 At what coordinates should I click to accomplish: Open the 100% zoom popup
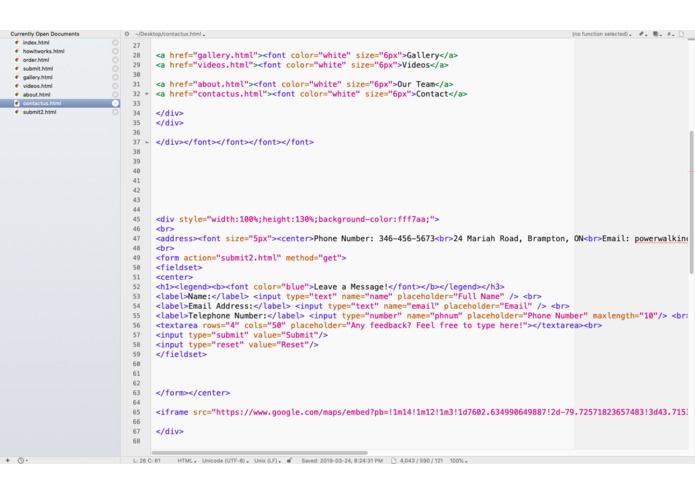point(458,461)
